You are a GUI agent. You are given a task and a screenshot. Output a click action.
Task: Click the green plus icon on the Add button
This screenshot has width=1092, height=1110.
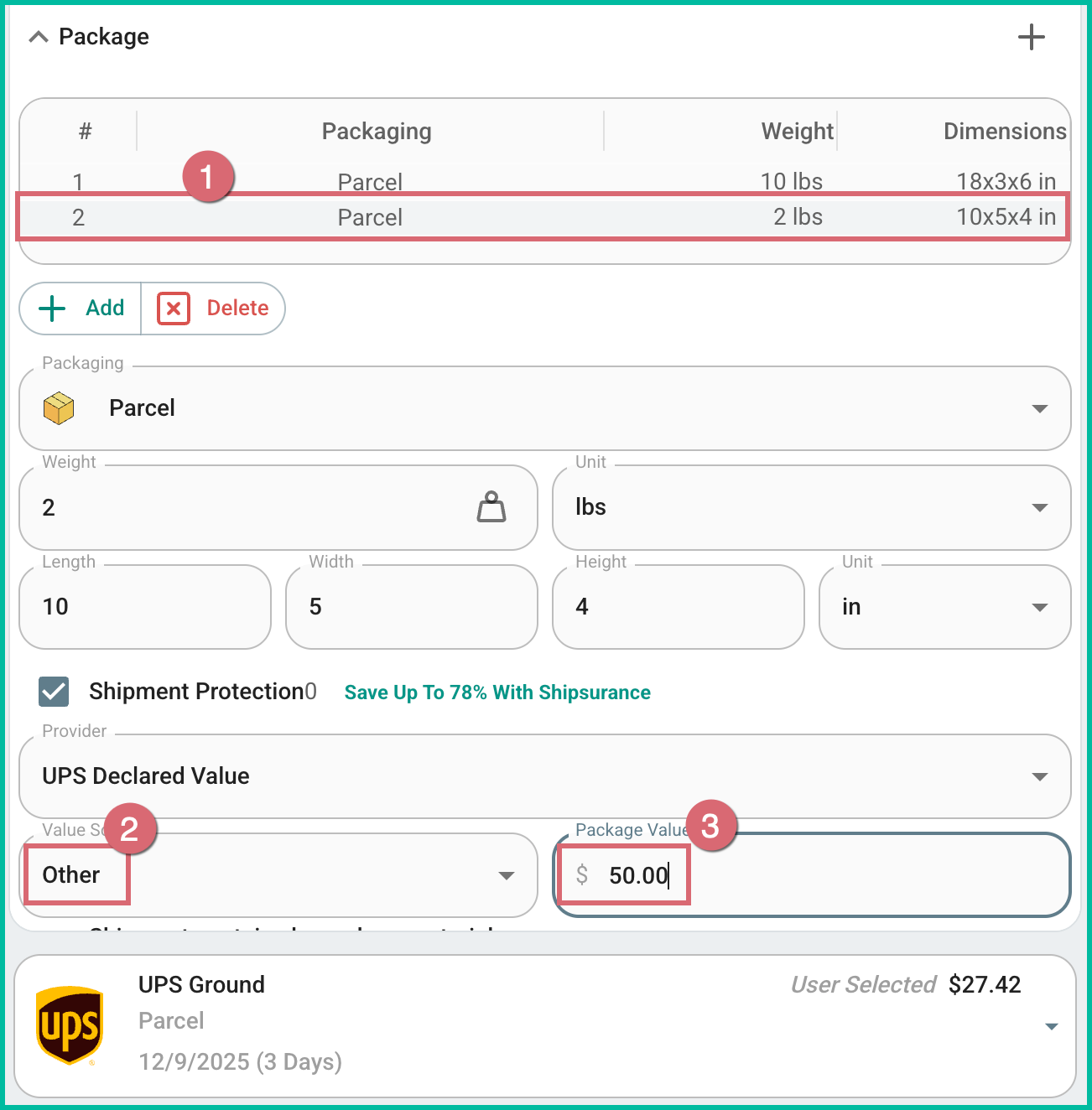52,309
